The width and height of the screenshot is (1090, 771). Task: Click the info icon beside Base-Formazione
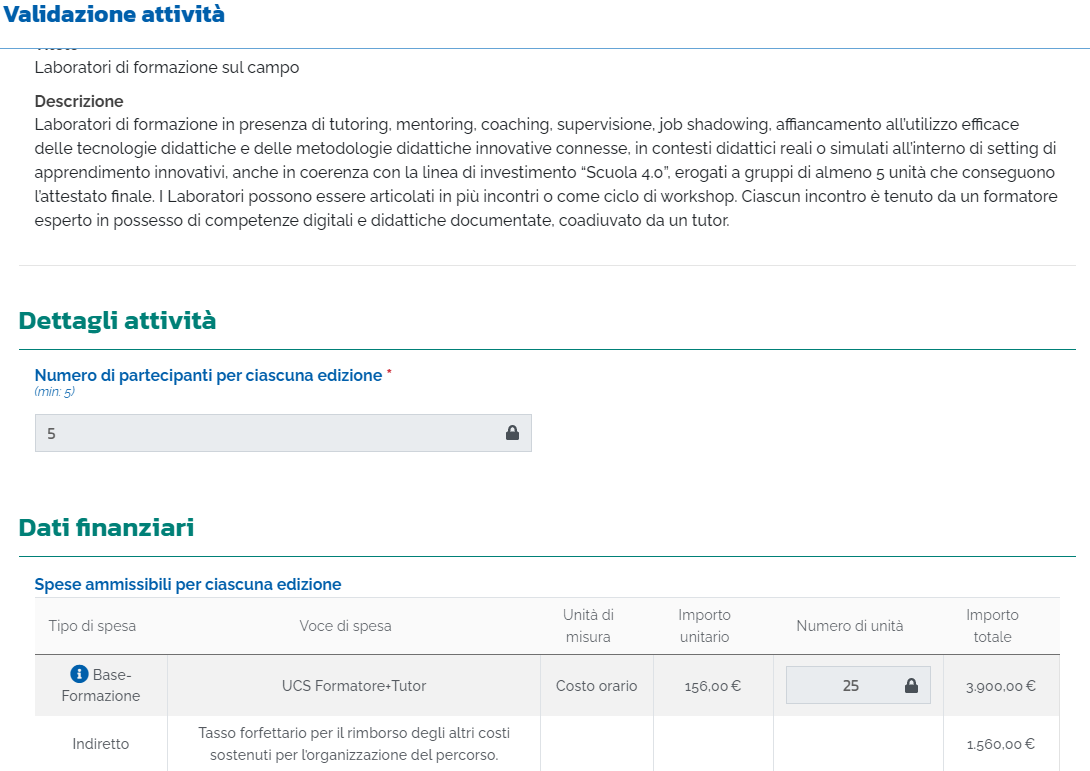pos(79,674)
